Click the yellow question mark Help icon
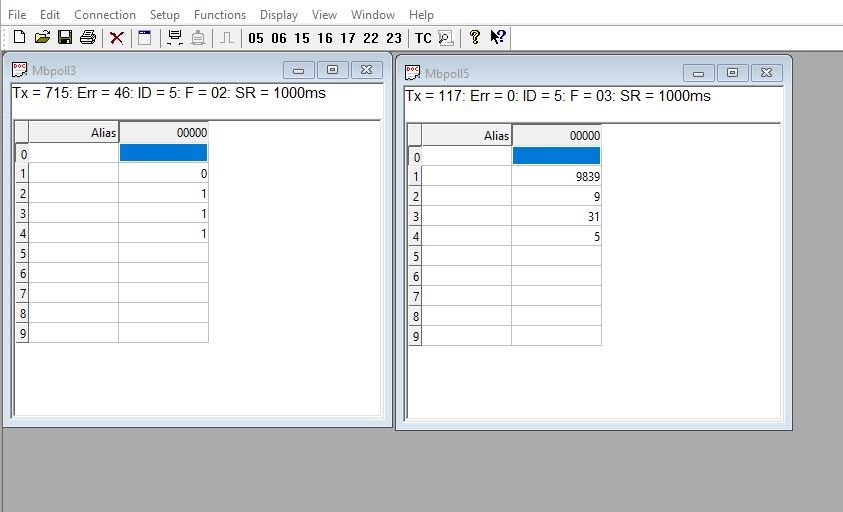 click(475, 38)
